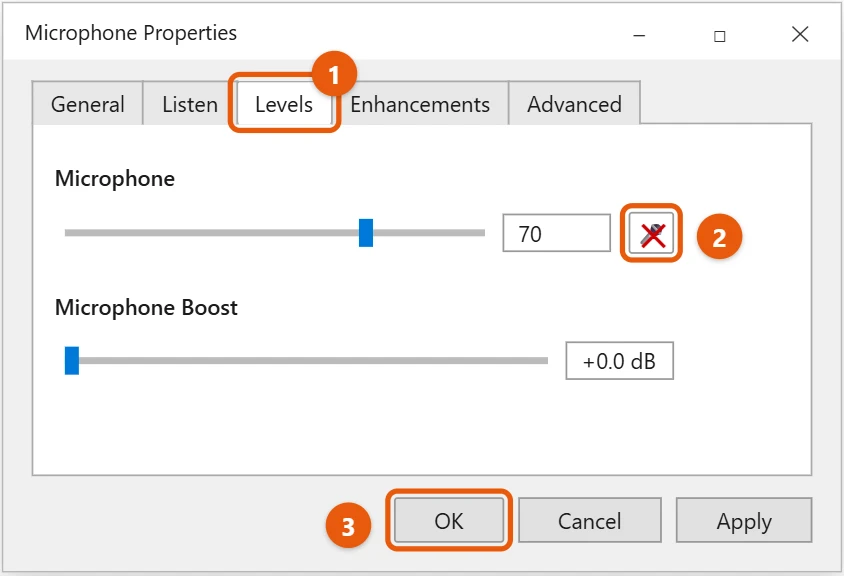Image resolution: width=844 pixels, height=576 pixels.
Task: Click the Cancel button
Action: (589, 521)
